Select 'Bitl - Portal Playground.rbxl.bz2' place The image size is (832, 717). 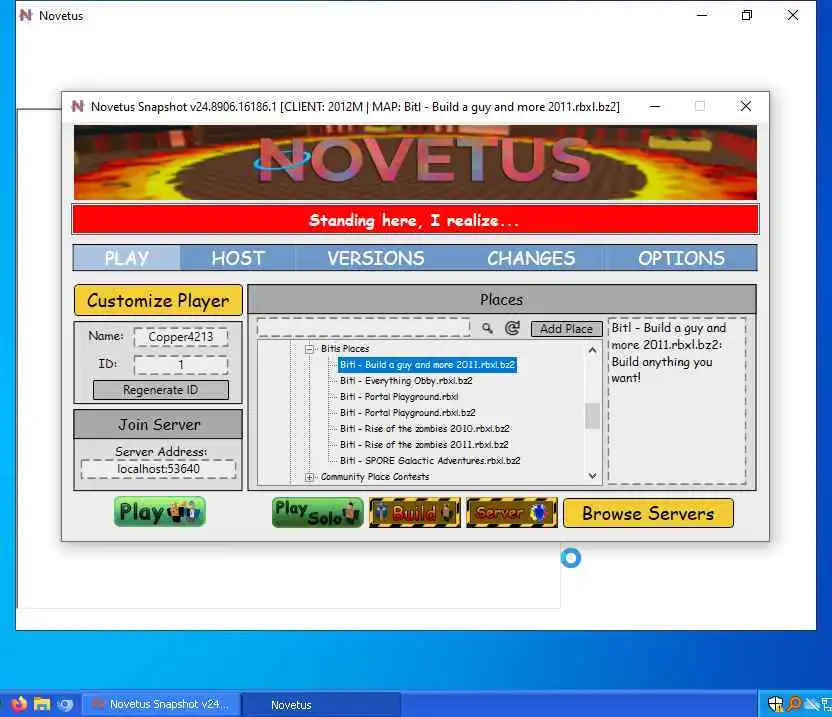coord(408,413)
